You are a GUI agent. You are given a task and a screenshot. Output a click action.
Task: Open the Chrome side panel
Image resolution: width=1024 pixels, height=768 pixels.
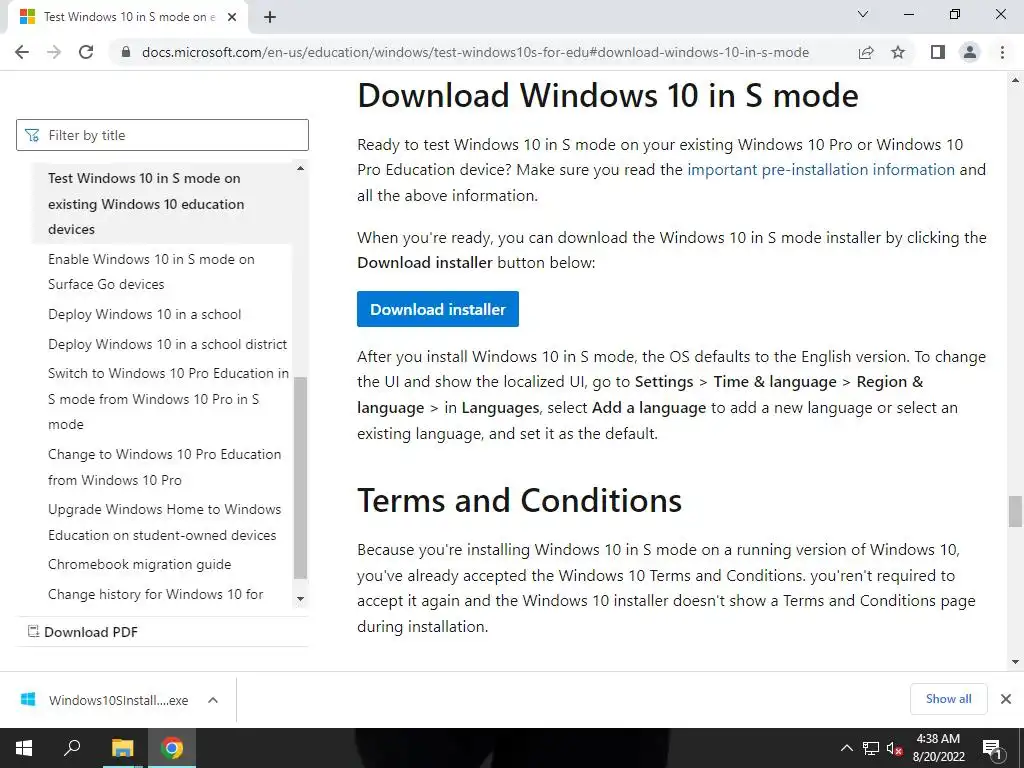click(938, 52)
